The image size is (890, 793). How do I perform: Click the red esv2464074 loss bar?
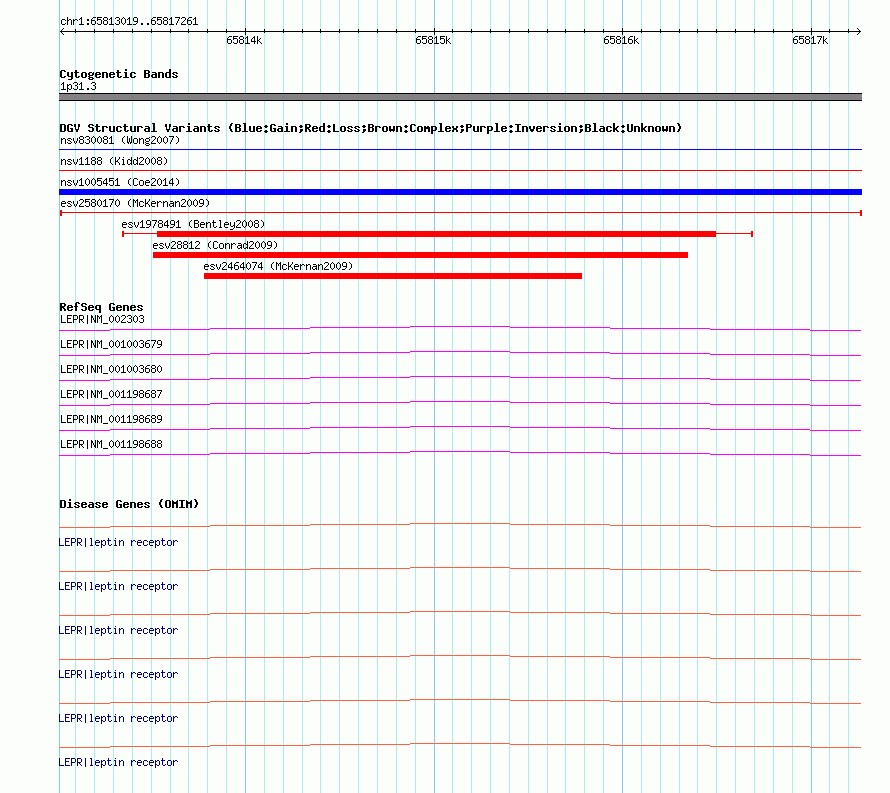point(393,276)
